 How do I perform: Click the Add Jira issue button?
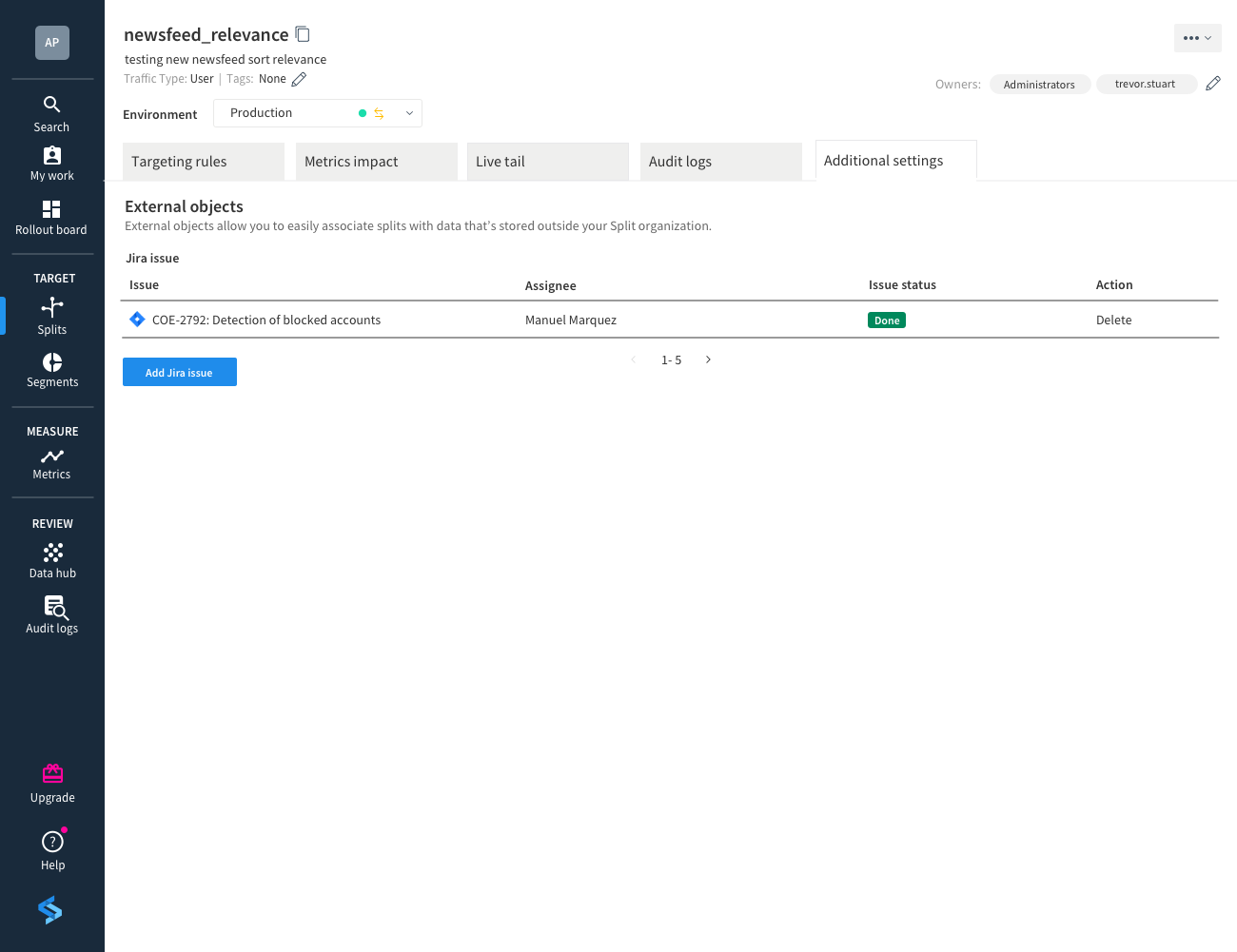tap(179, 371)
